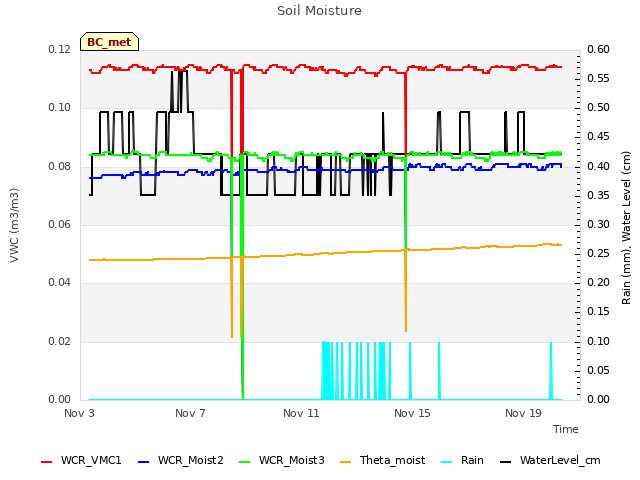Click the 0.45 right axis value

(x=598, y=136)
